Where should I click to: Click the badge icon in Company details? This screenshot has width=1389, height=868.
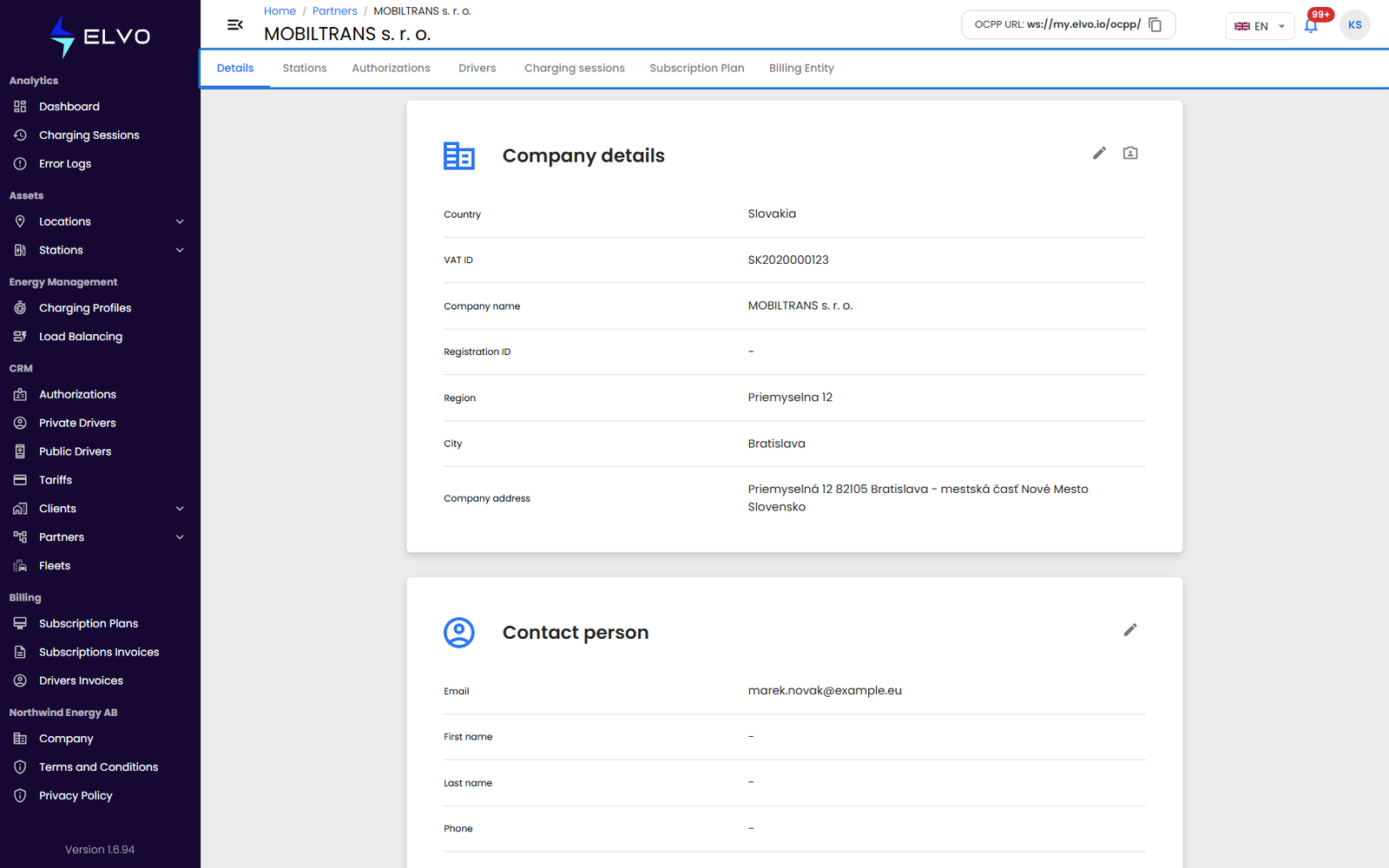[x=1130, y=153]
